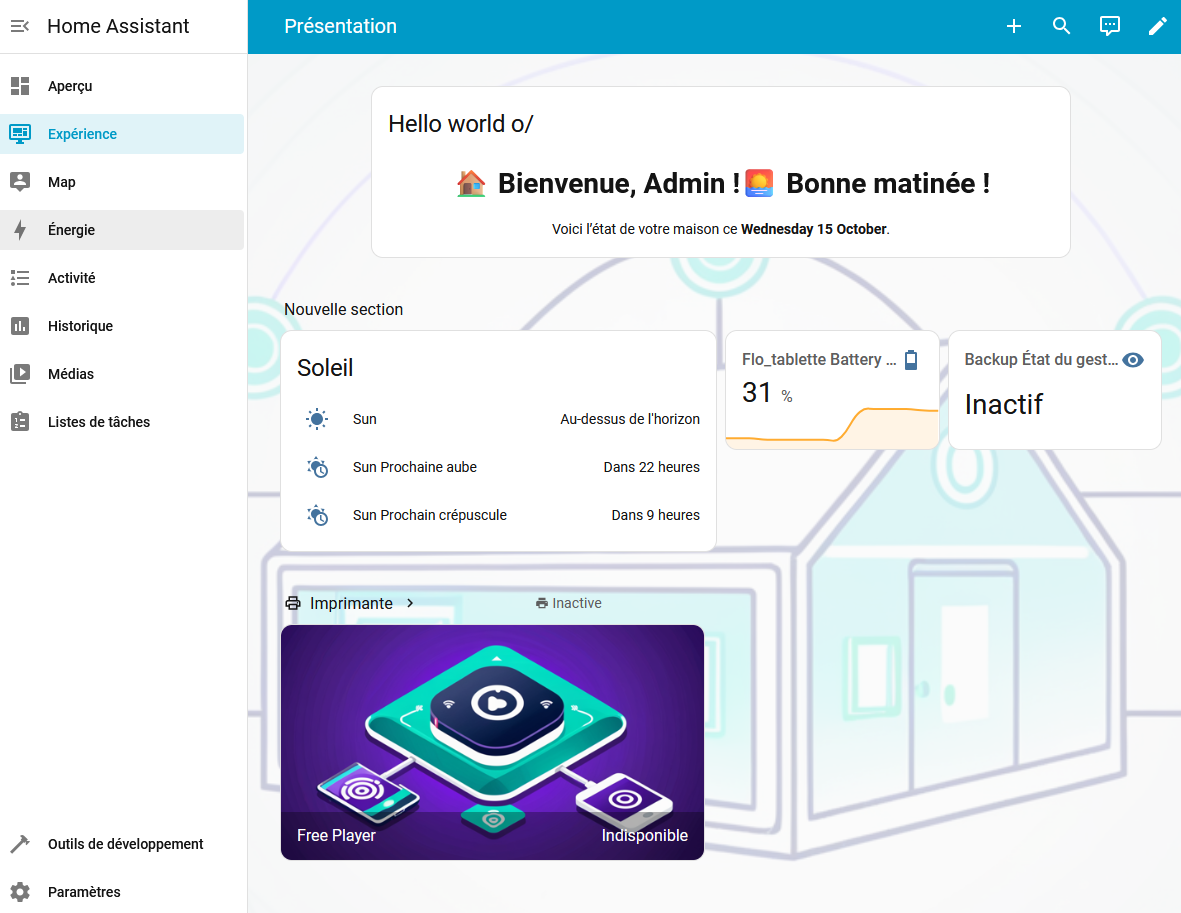This screenshot has height=913, width=1181.
Task: Open Aperçu from the sidebar
Action: pos(70,86)
